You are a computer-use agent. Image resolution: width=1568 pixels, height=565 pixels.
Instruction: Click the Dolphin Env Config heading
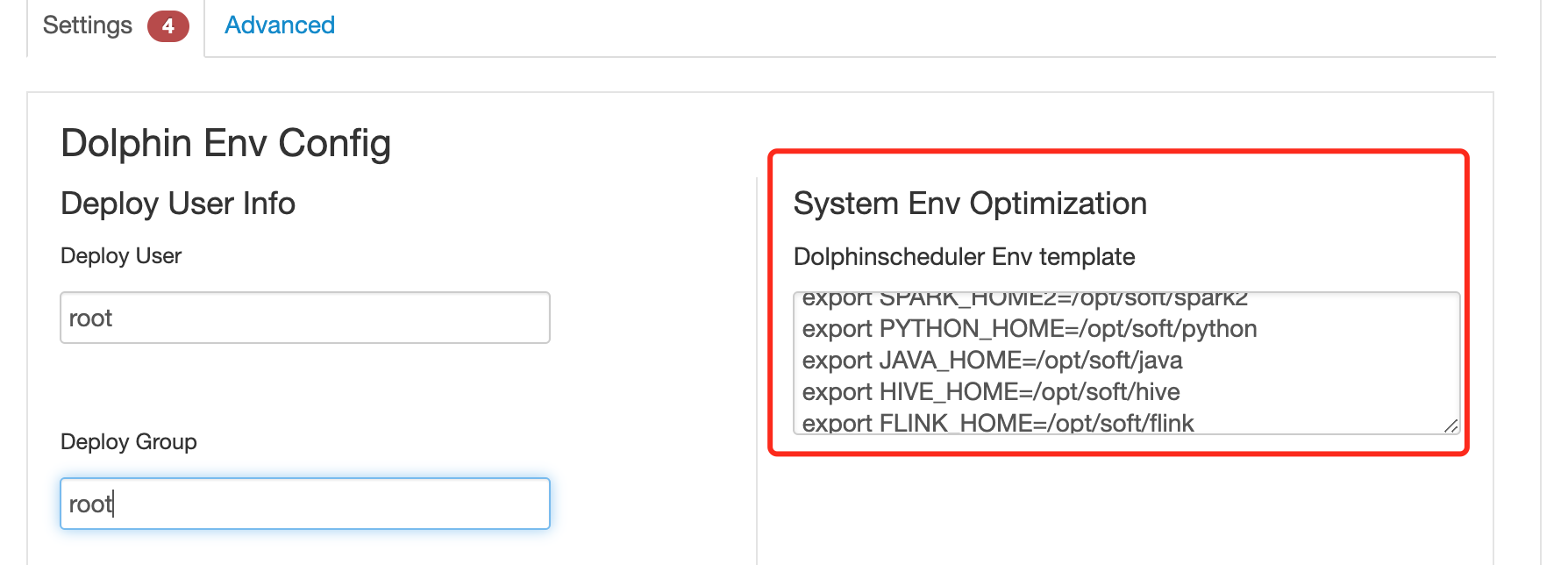pyautogui.click(x=225, y=143)
